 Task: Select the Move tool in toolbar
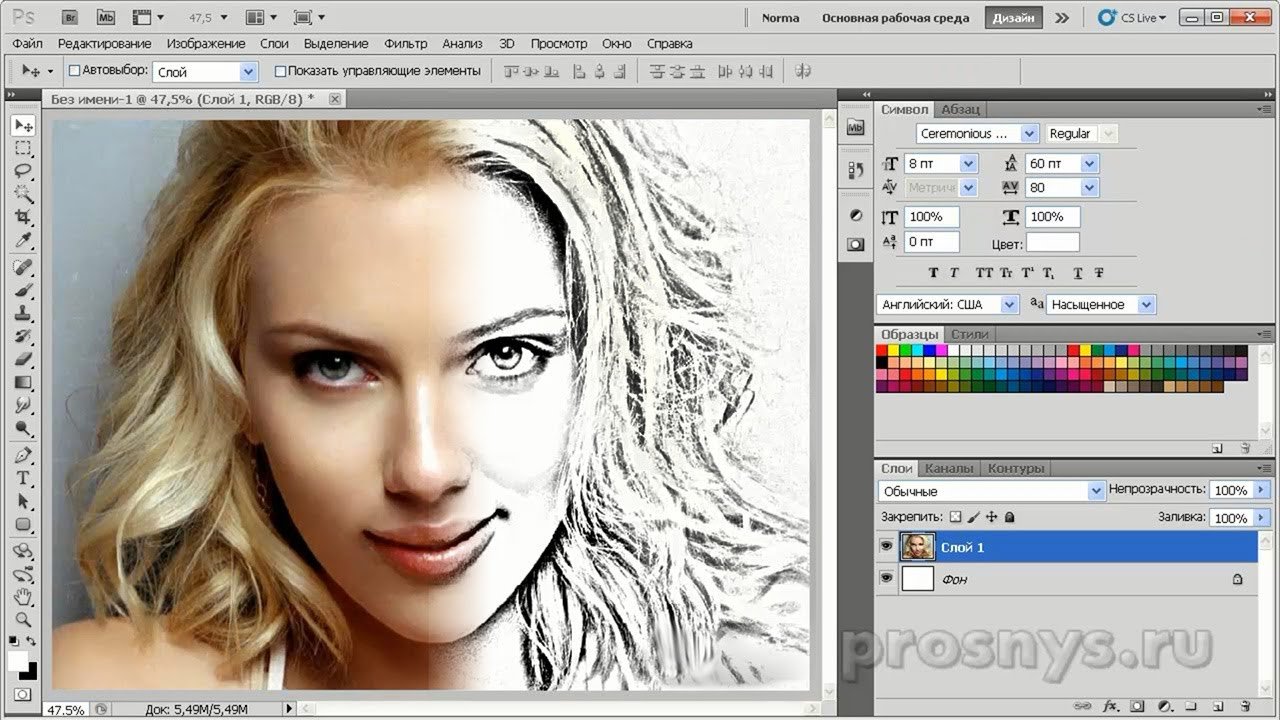[x=24, y=126]
